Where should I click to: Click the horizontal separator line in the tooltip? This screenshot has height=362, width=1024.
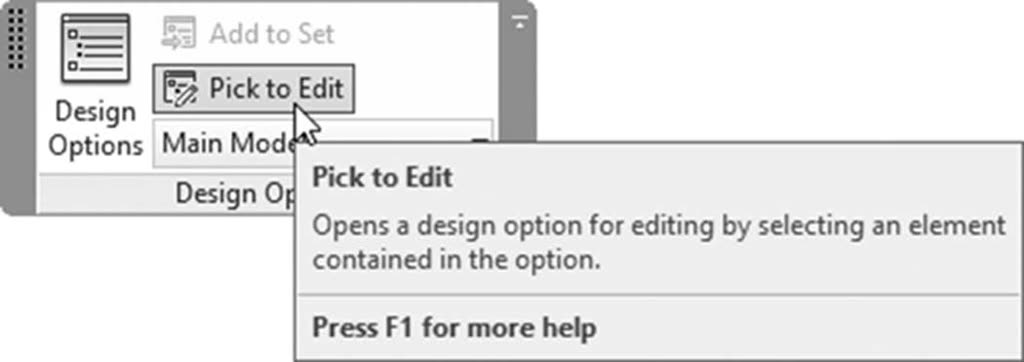click(659, 295)
